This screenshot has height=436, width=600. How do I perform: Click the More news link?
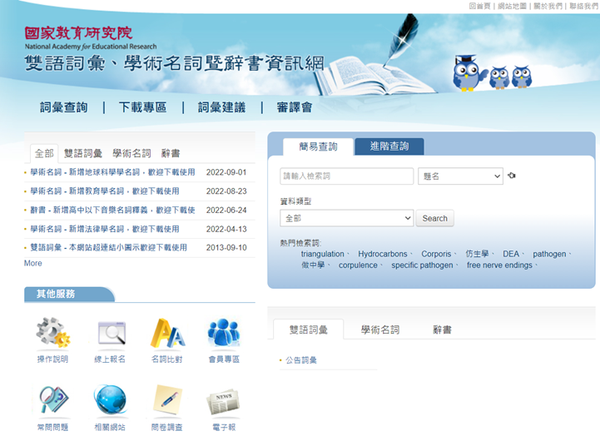click(33, 263)
